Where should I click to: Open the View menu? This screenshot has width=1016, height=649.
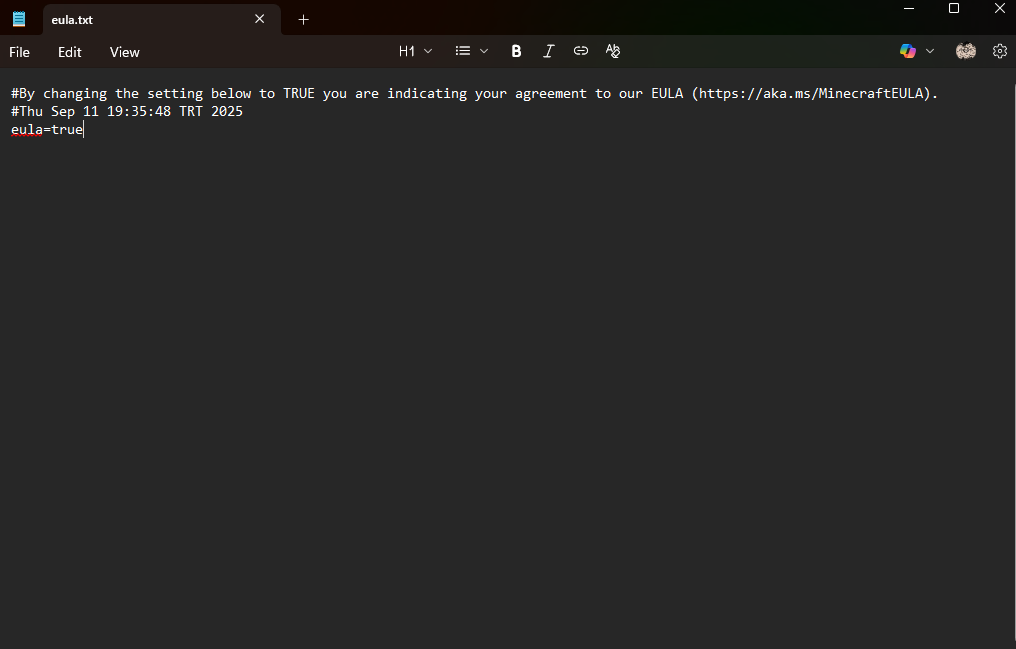tap(124, 52)
